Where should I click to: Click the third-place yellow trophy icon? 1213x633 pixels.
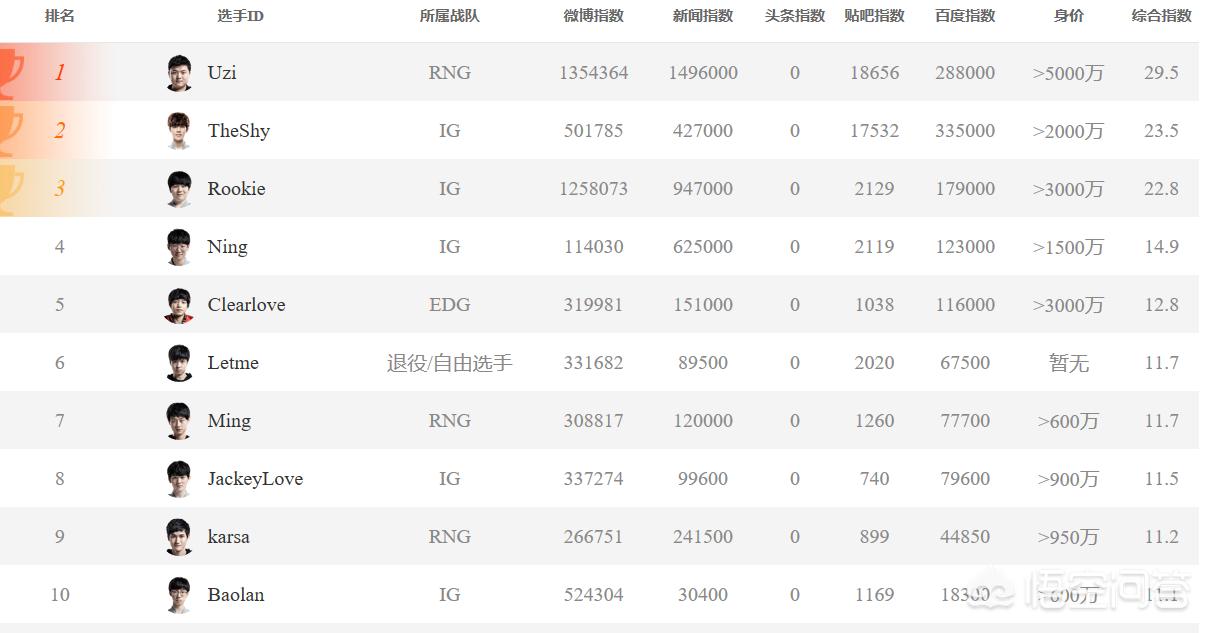coord(10,188)
